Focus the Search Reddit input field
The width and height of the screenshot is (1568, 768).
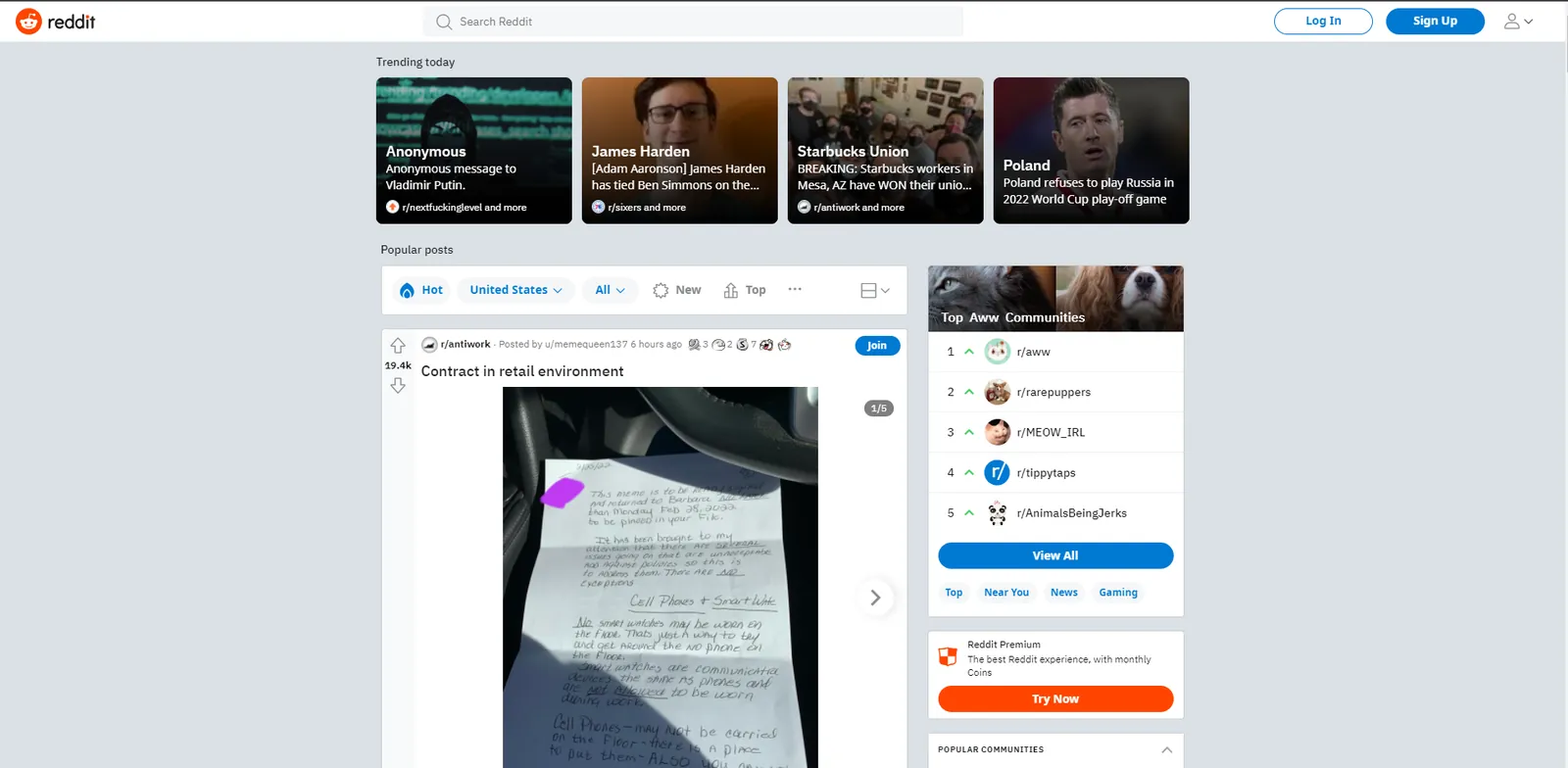pyautogui.click(x=693, y=22)
